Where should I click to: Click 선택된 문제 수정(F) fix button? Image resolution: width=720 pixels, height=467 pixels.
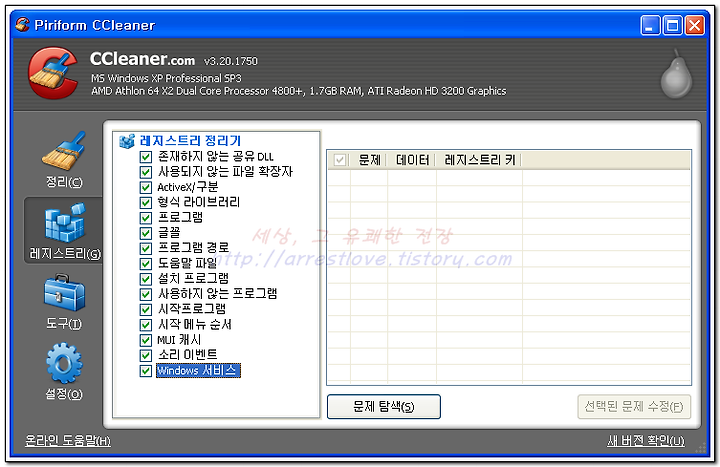pyautogui.click(x=634, y=406)
